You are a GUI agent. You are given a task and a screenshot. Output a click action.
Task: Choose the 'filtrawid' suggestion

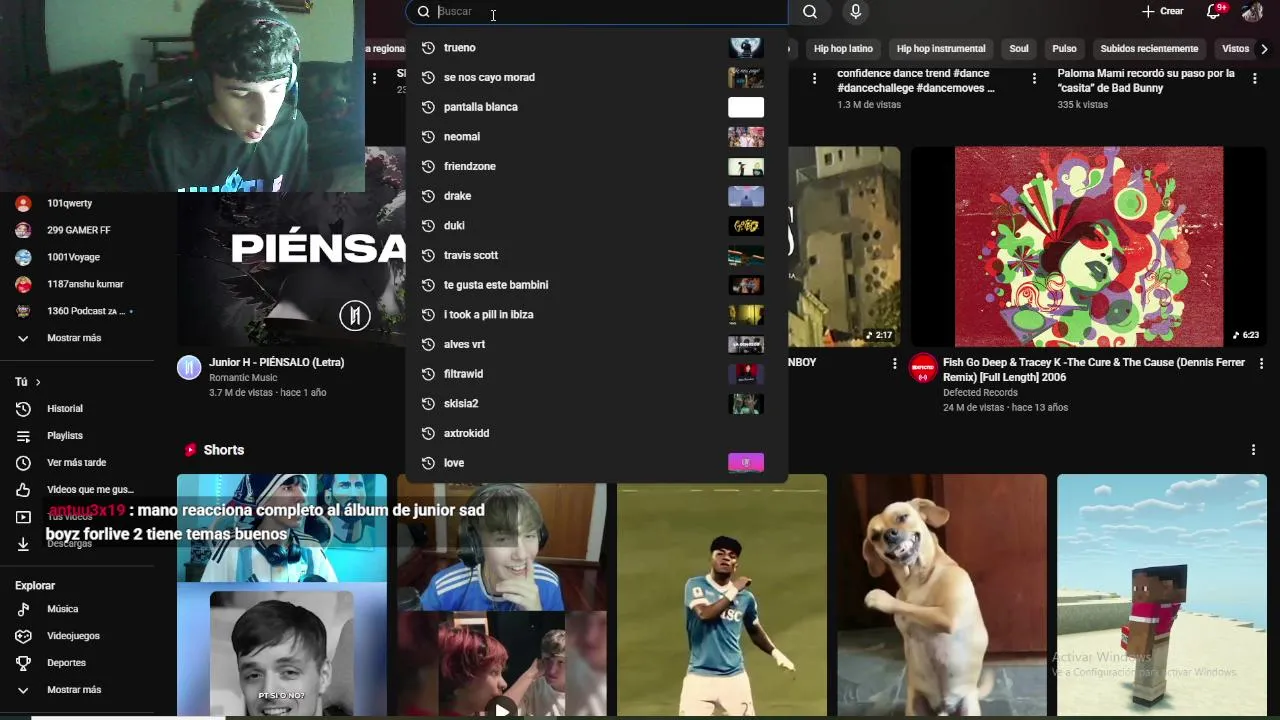597,374
